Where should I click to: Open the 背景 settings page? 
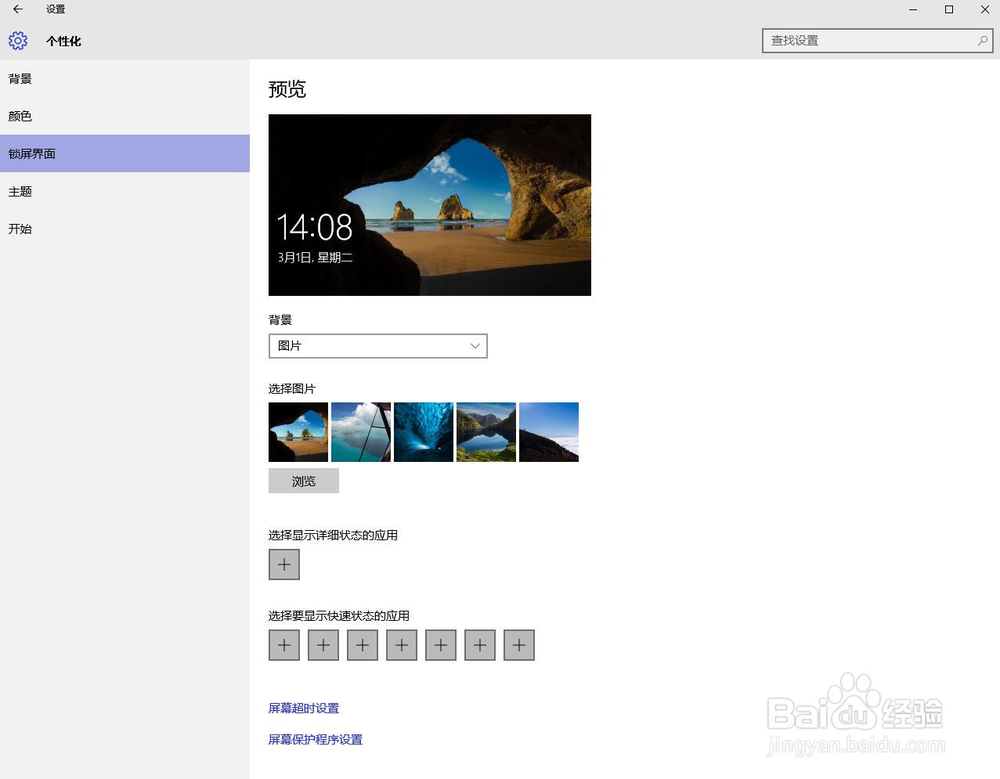click(x=125, y=78)
